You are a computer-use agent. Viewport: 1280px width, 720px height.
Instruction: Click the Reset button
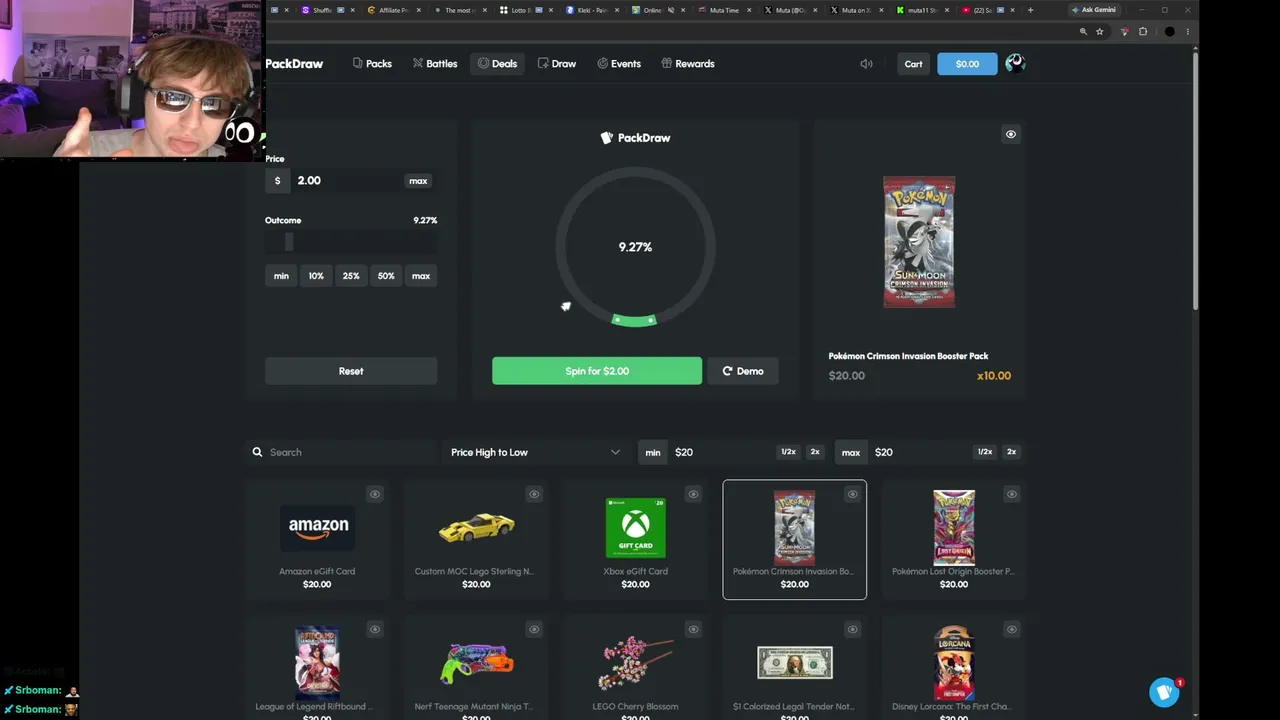[x=351, y=371]
